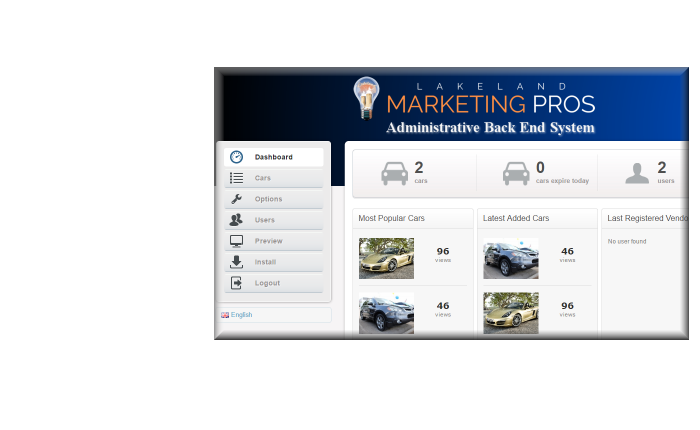This screenshot has height=430, width=700.
Task: Click the car icon beside cars expire today
Action: click(x=516, y=174)
